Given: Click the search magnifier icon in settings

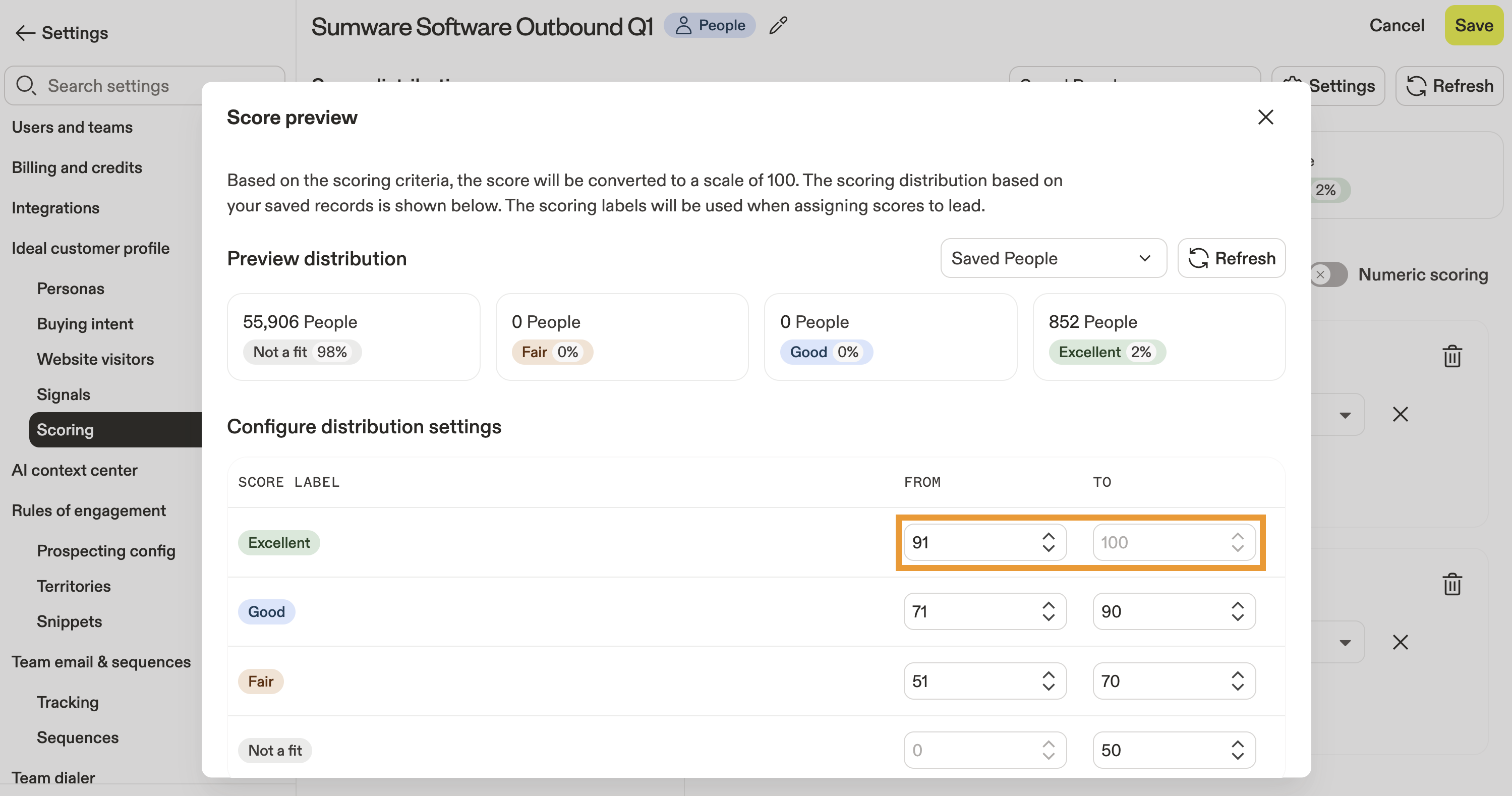Looking at the screenshot, I should 26,86.
